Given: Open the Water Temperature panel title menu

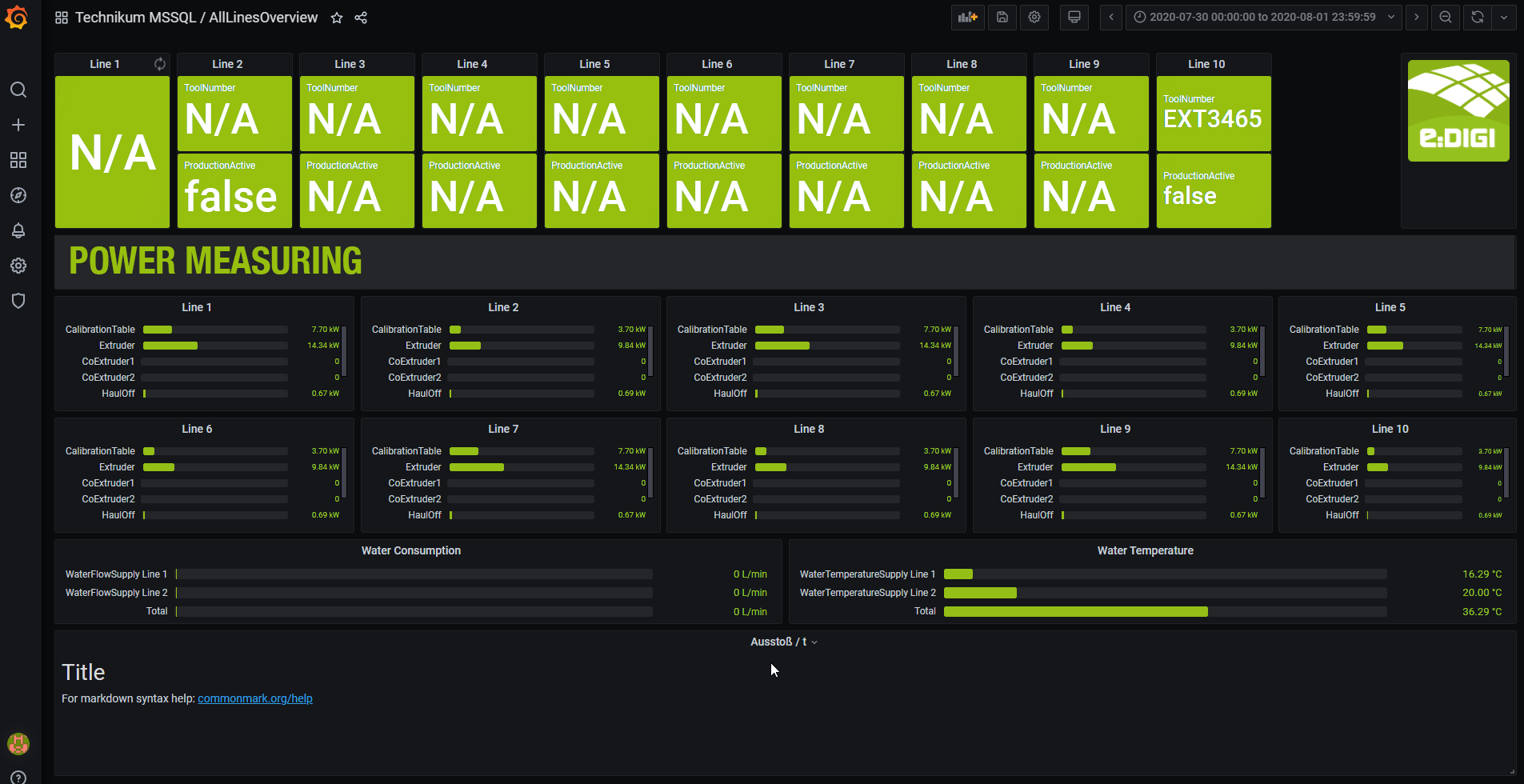Looking at the screenshot, I should (1145, 550).
